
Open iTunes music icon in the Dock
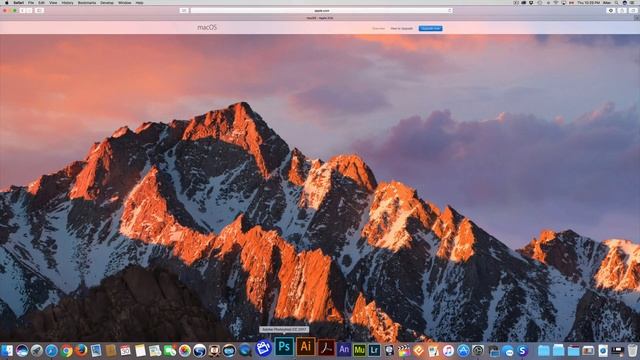(x=448, y=351)
